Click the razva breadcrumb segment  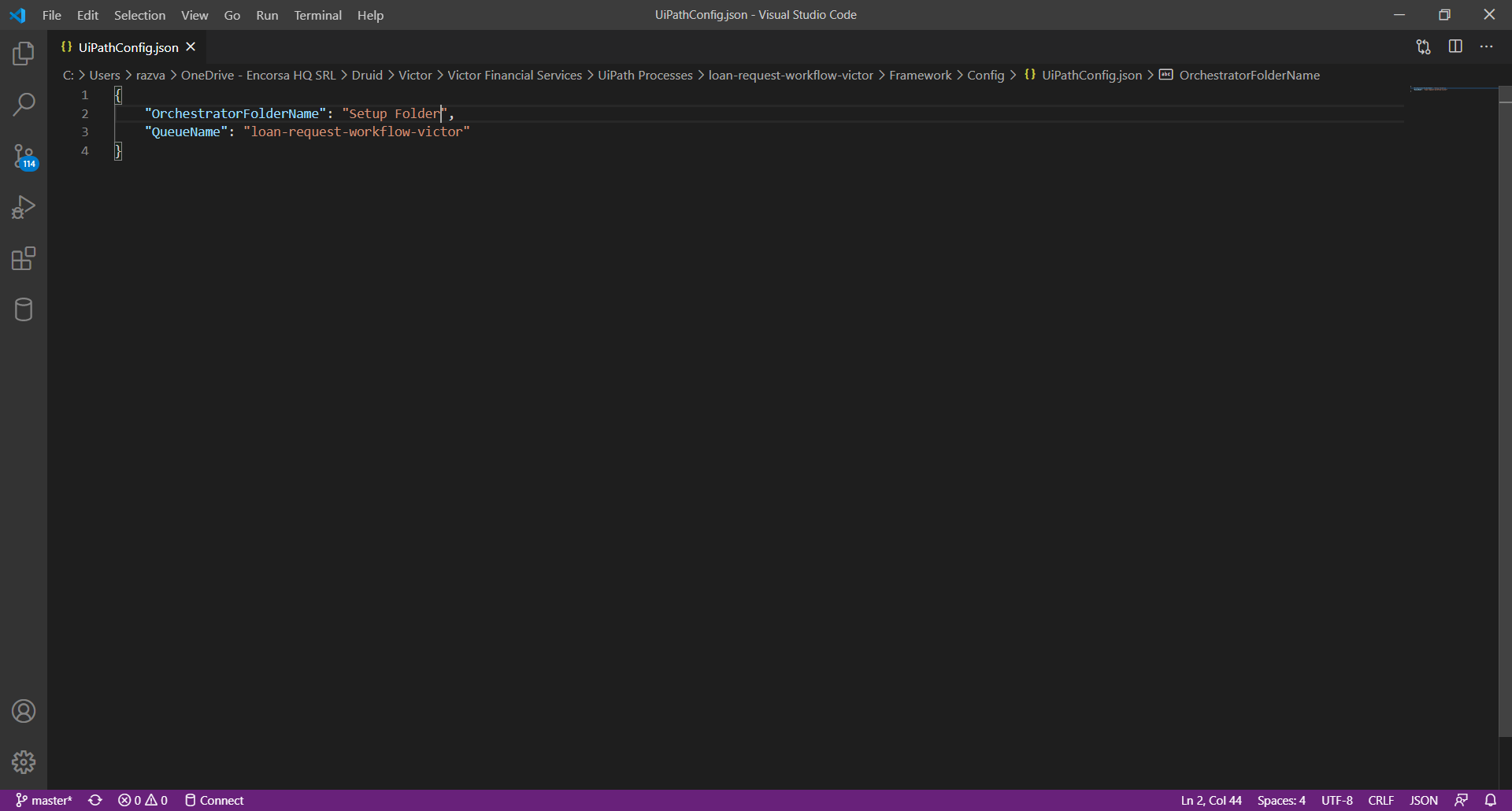coord(150,75)
